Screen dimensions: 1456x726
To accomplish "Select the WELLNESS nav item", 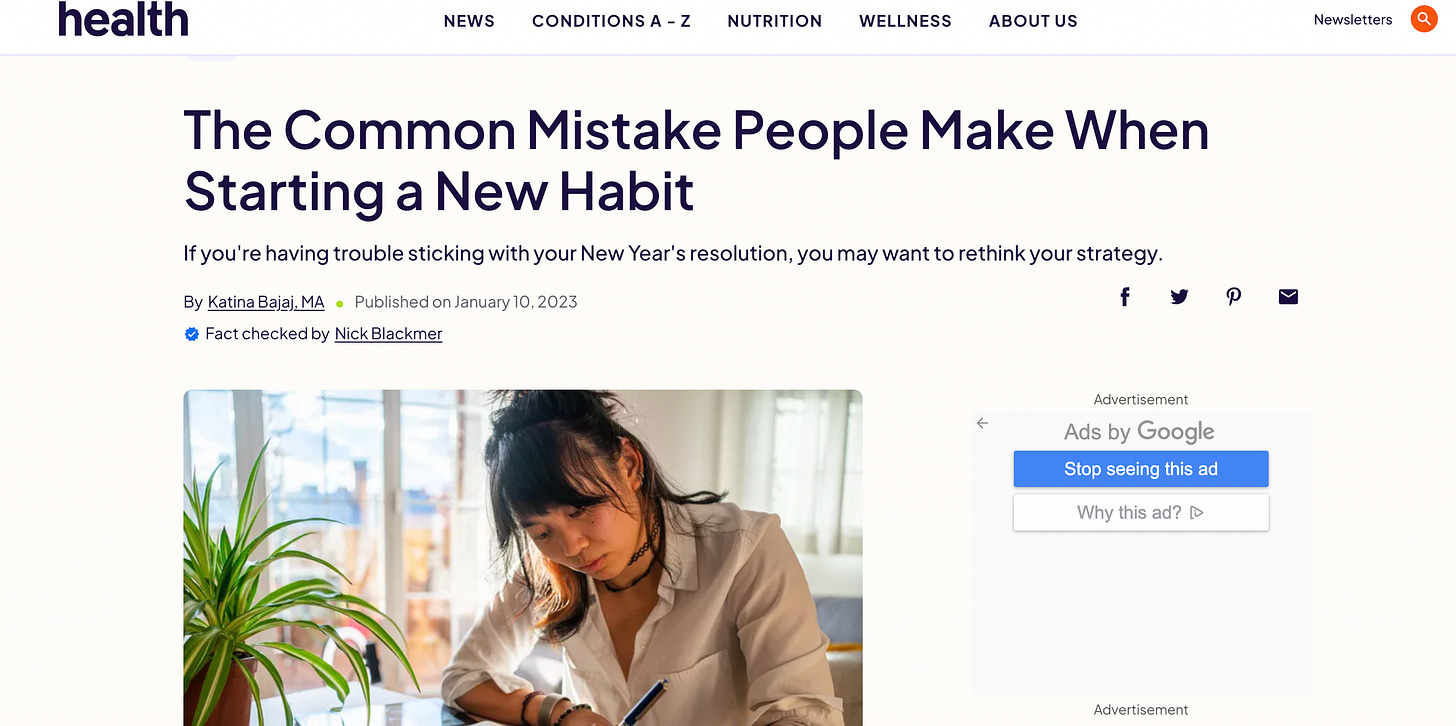I will (x=905, y=21).
